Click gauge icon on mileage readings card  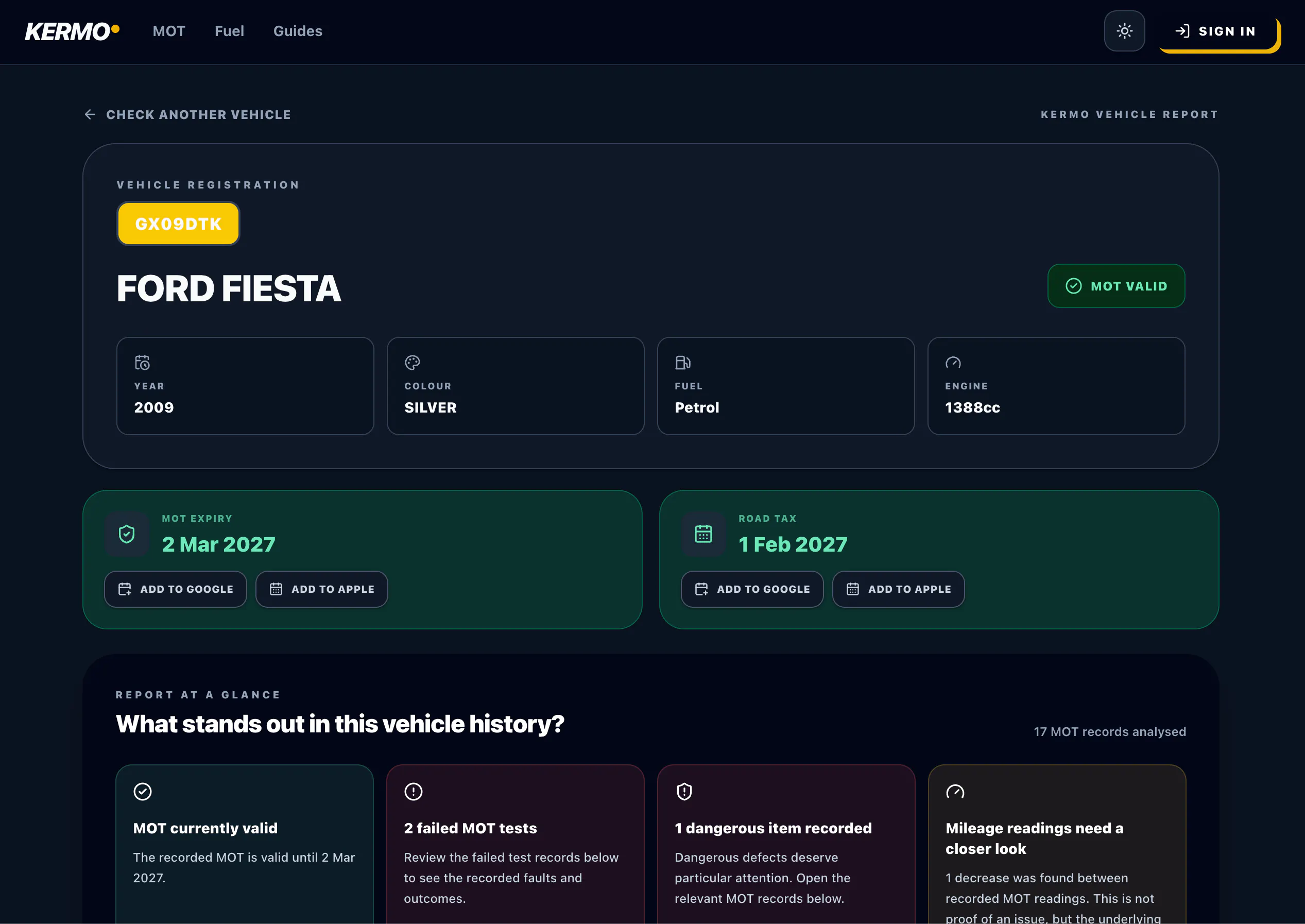click(x=955, y=792)
